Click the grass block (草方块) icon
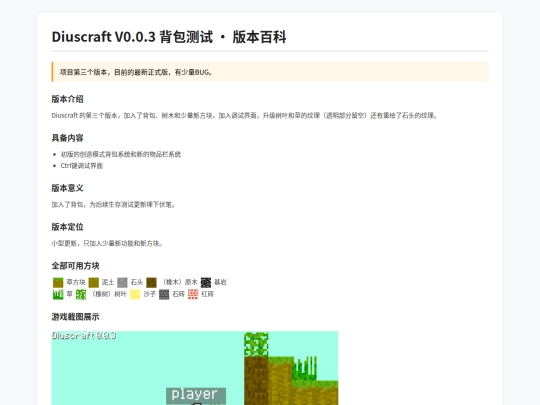Viewport: 540px width, 405px height. 58,283
